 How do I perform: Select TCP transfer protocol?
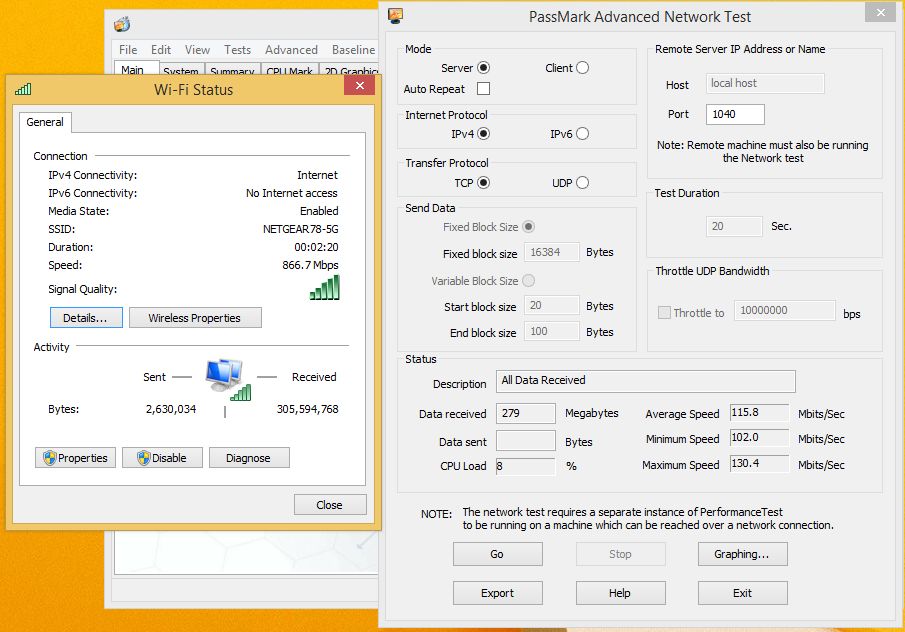click(484, 183)
